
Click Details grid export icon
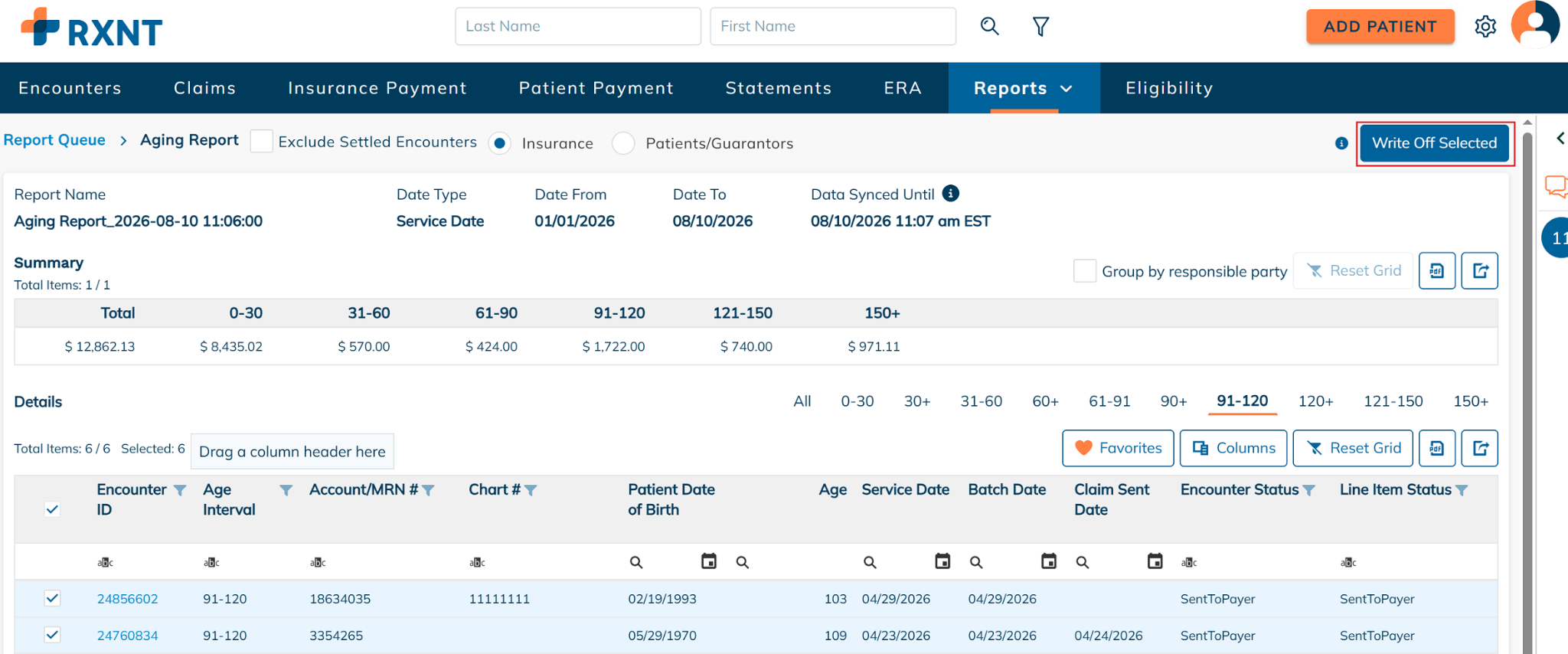coord(1479,448)
